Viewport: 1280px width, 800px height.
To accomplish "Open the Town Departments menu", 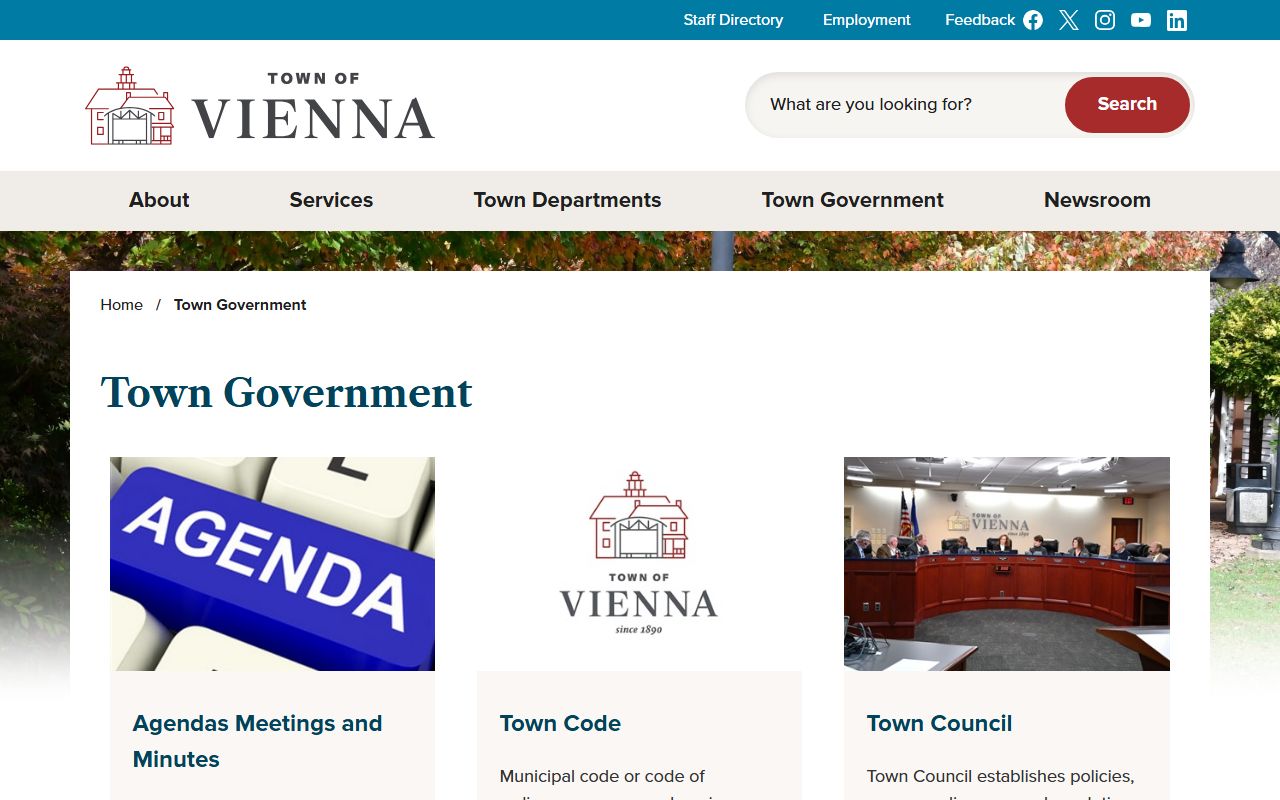I will [567, 200].
